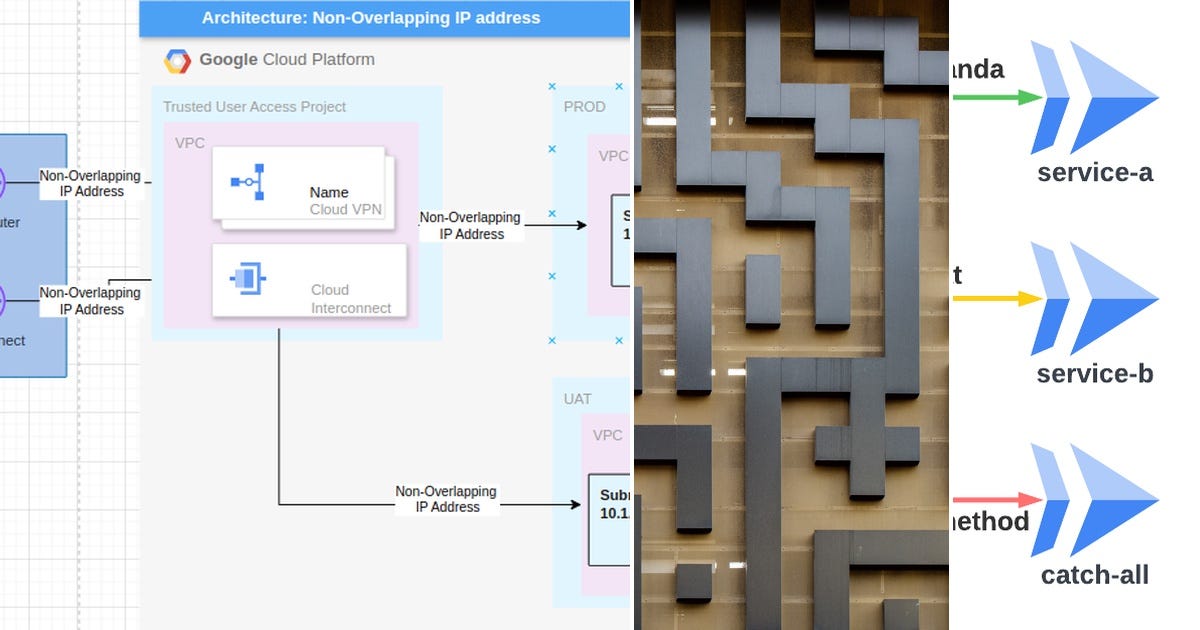Select the purple connector circle beside Cloud Router
Screen dimensions: 1200x630
(x=4, y=182)
